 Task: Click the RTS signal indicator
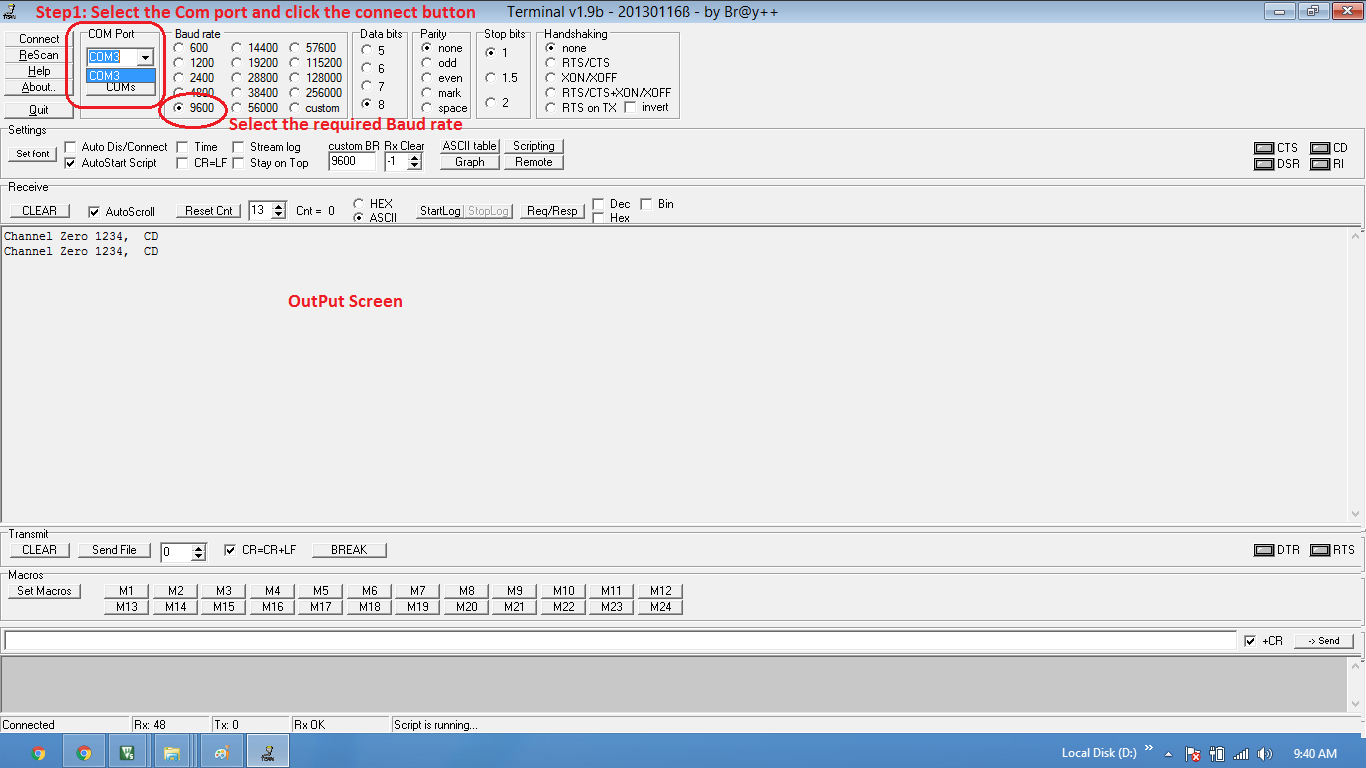[1319, 550]
